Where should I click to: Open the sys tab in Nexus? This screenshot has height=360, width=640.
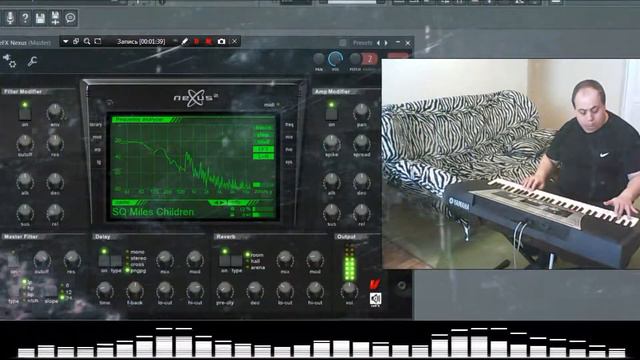(289, 162)
